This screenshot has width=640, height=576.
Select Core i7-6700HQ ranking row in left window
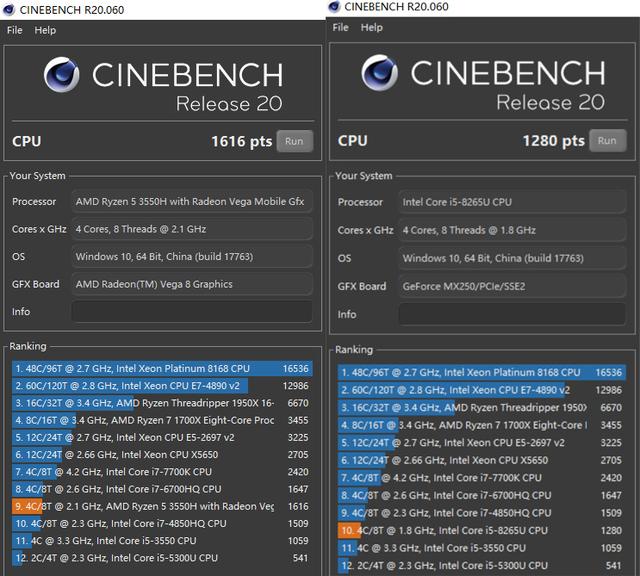[x=162, y=489]
